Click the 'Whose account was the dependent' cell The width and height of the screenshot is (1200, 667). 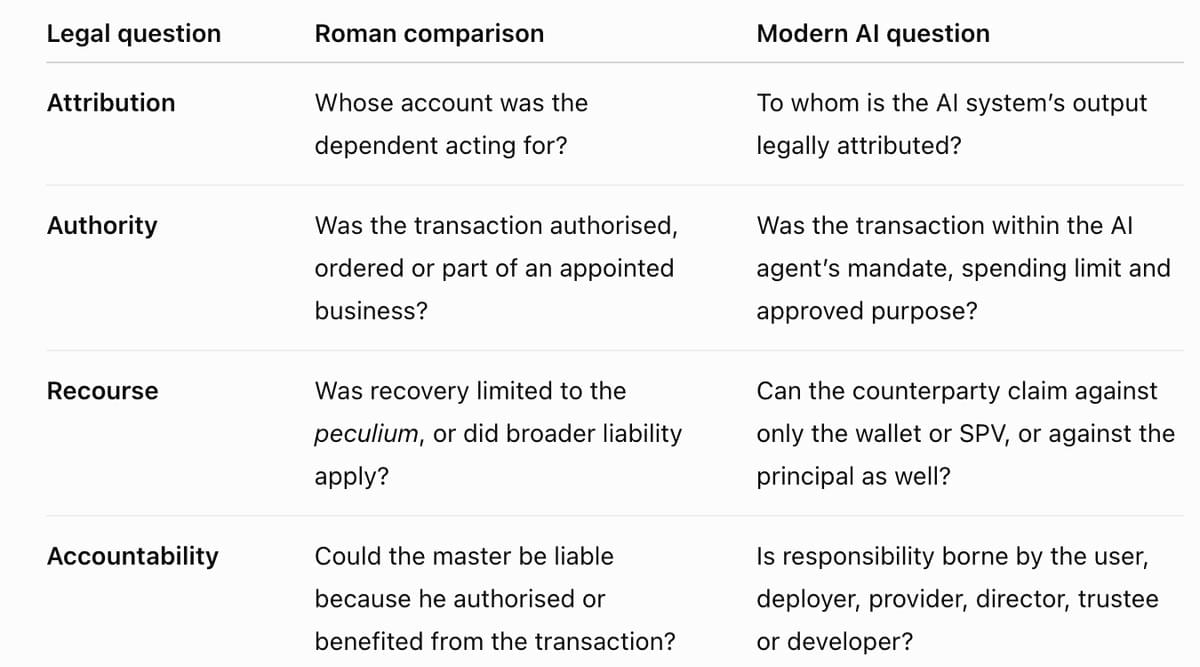click(451, 124)
